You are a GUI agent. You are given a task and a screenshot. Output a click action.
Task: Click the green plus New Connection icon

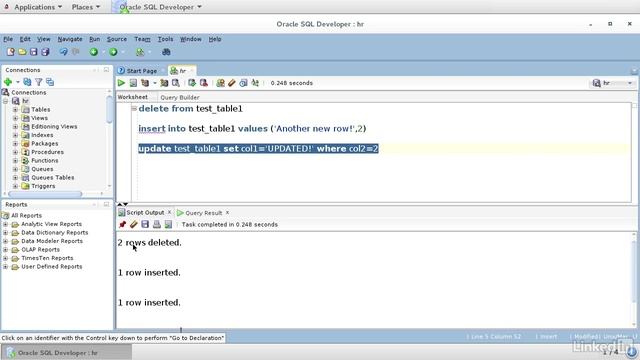tap(8, 82)
